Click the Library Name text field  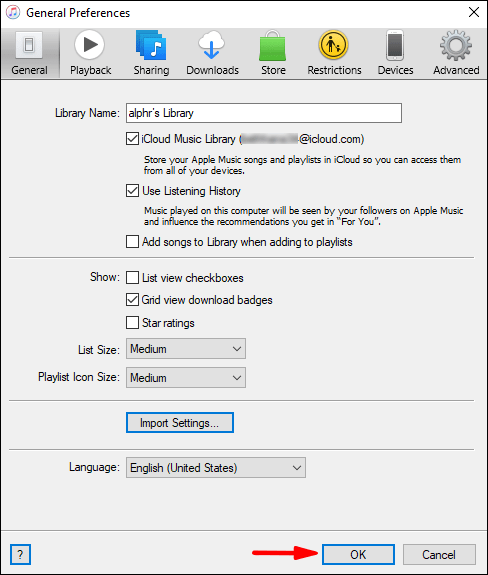tap(264, 113)
